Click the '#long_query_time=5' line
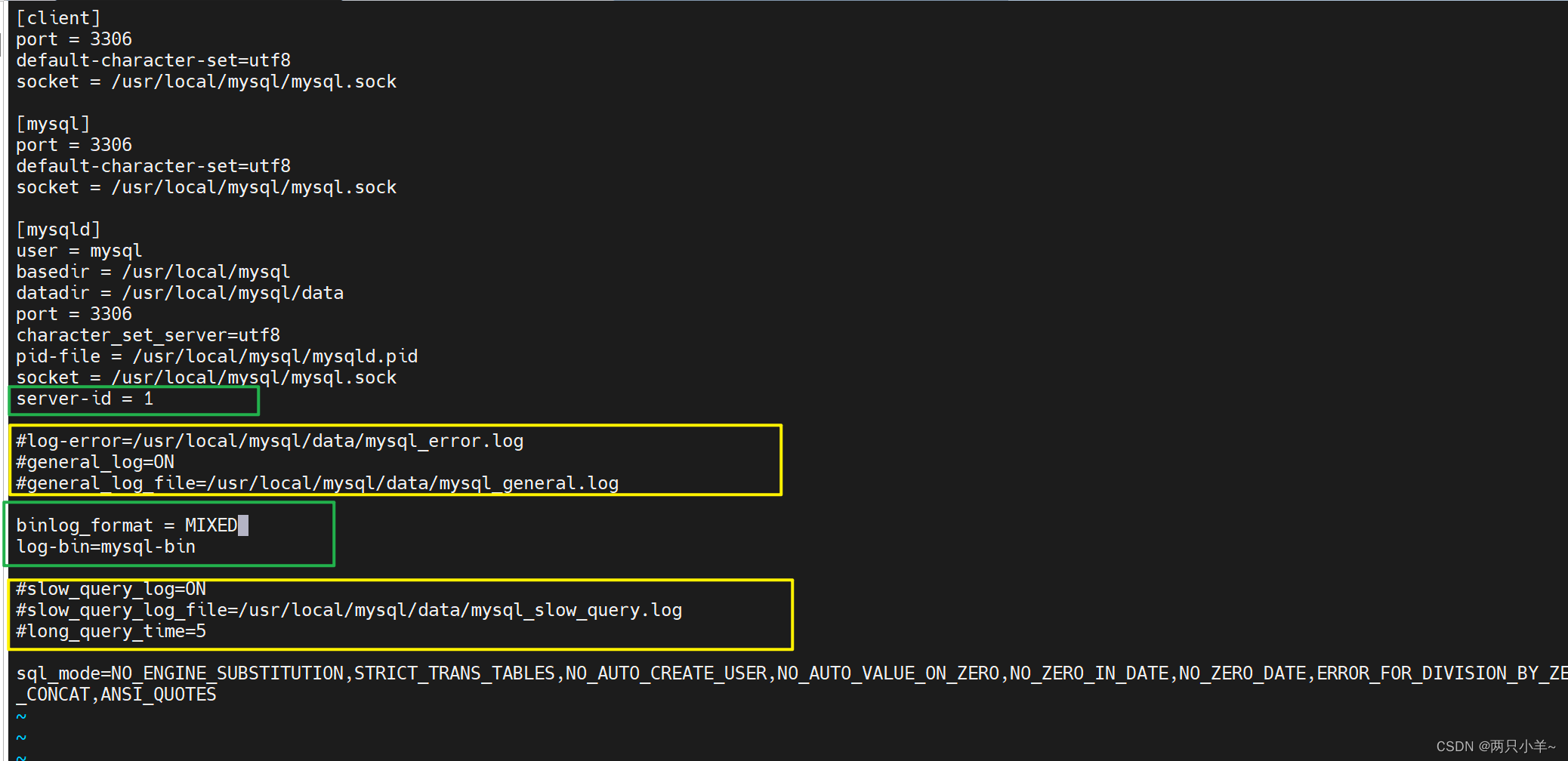 111,631
